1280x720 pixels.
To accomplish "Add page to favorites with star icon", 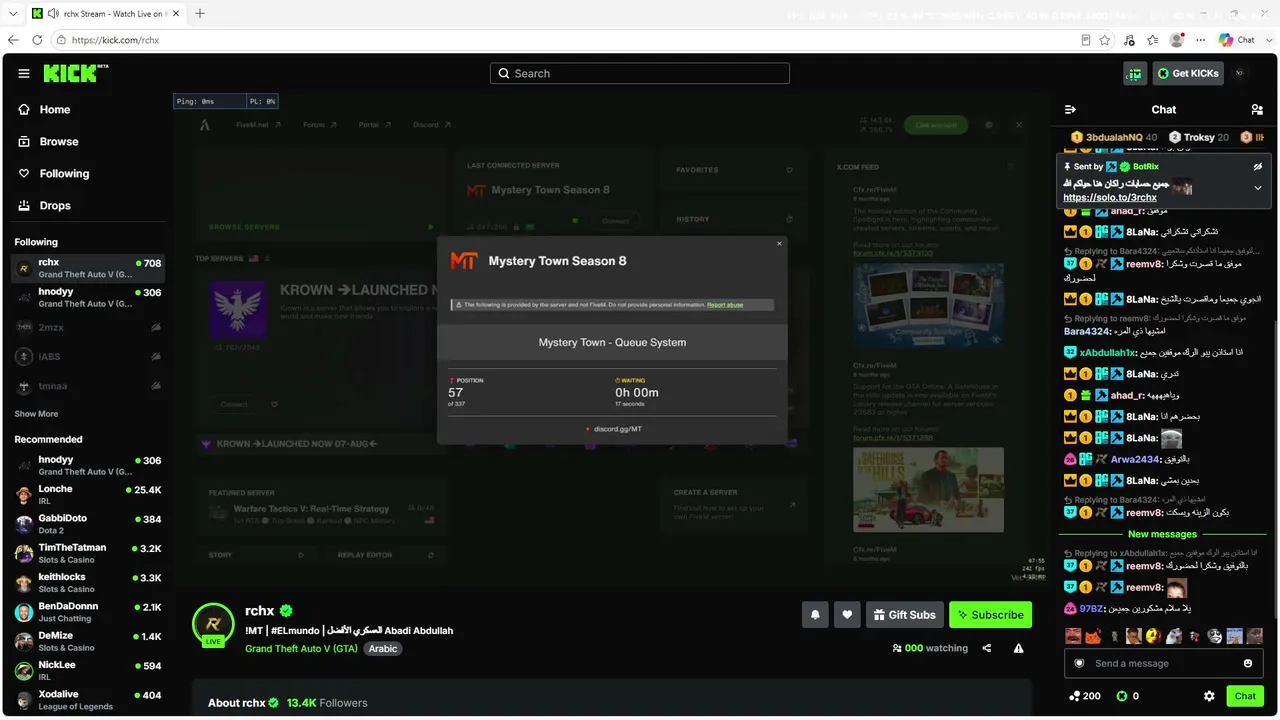I will coord(1105,40).
